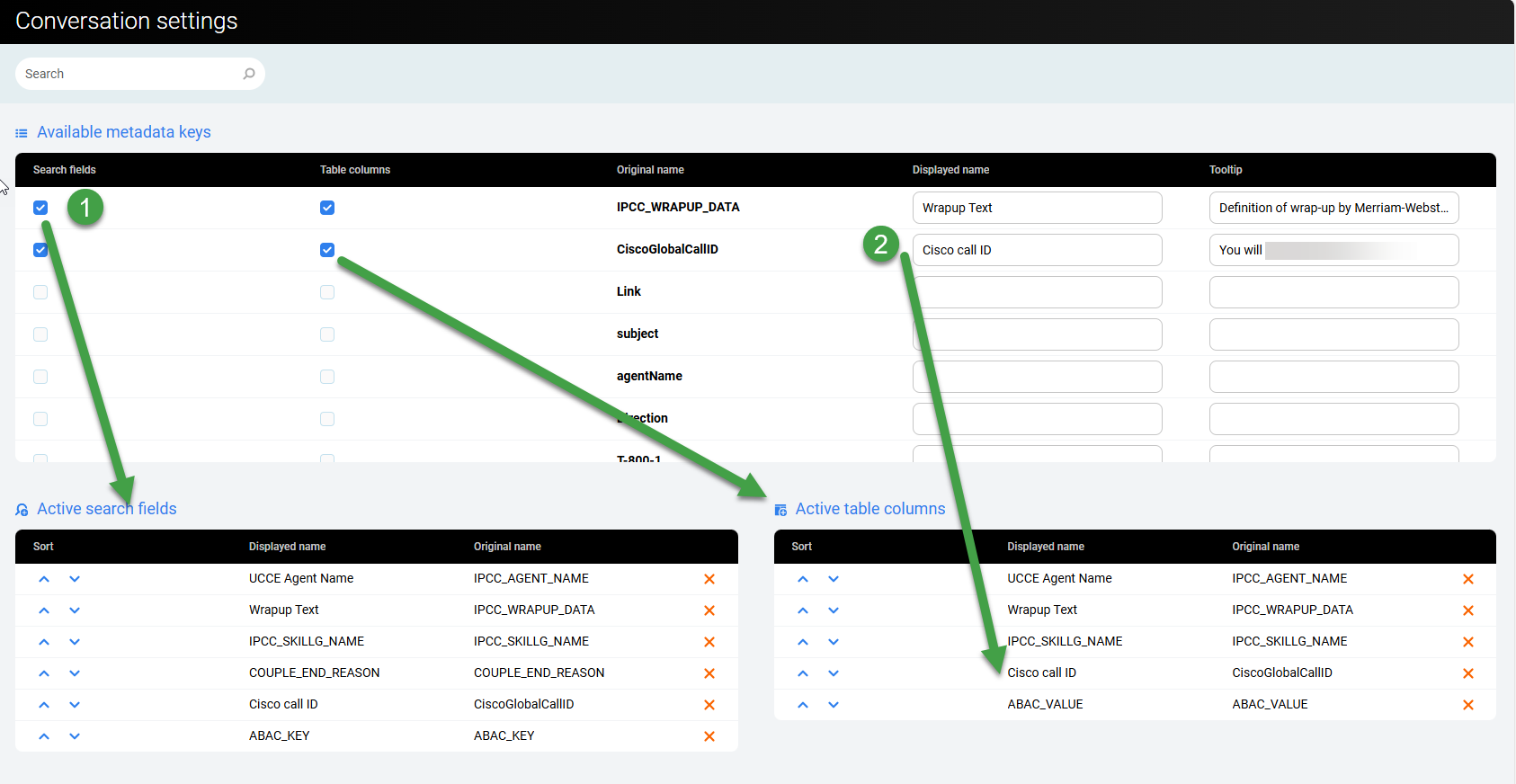Delete ABAC_VALUE from active table columns
Viewport: 1516px width, 784px height.
1467,705
